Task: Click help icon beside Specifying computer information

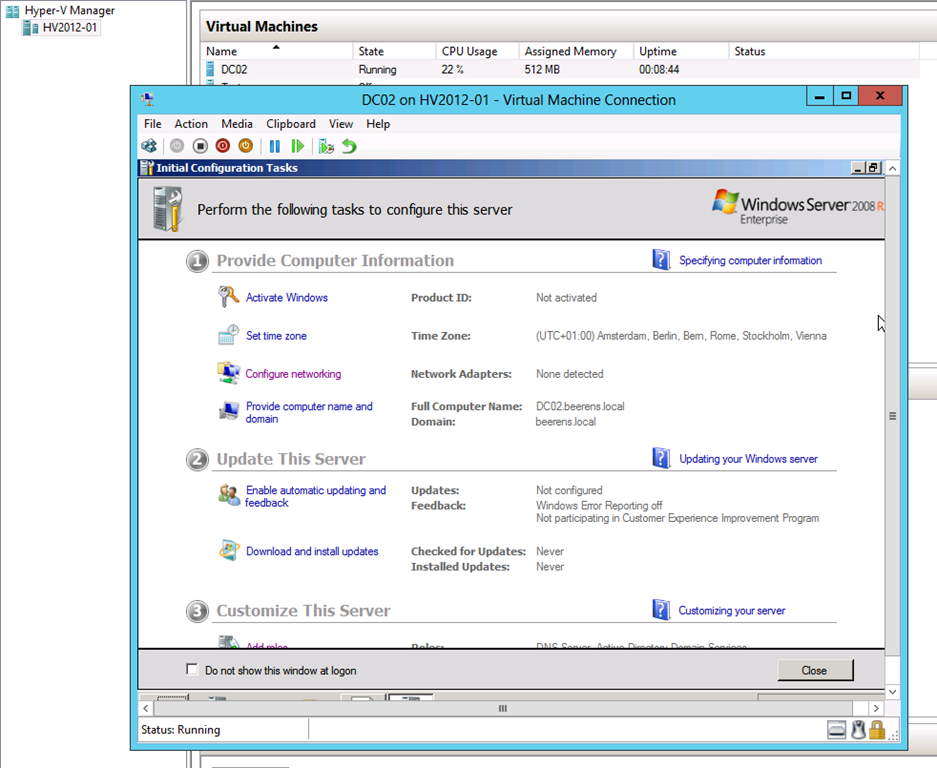Action: tap(661, 259)
